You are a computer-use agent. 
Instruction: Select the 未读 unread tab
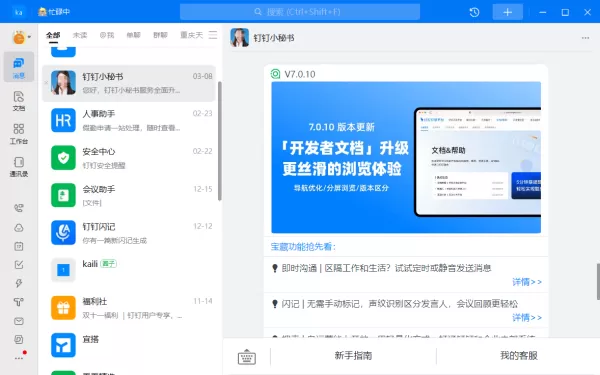[80, 35]
